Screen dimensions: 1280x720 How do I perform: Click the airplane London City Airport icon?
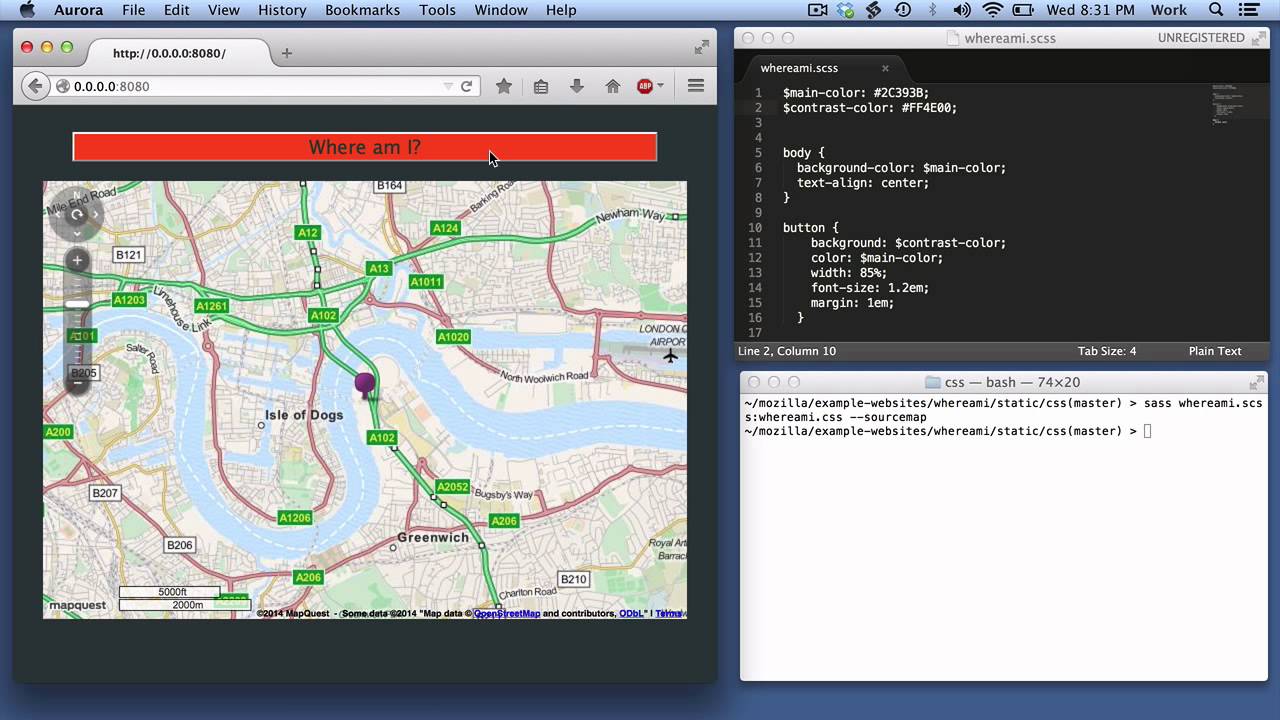click(670, 356)
